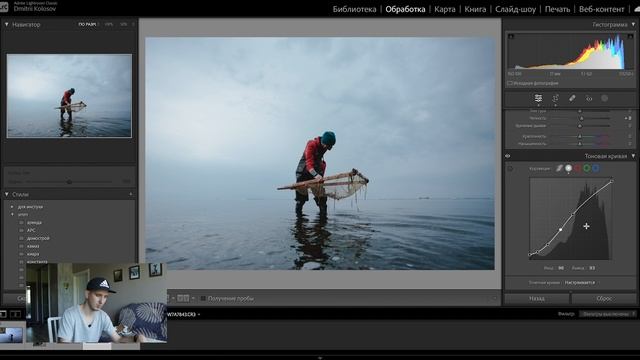Select the Red eye correction tool
This screenshot has height=360, width=640.
pyautogui.click(x=589, y=98)
